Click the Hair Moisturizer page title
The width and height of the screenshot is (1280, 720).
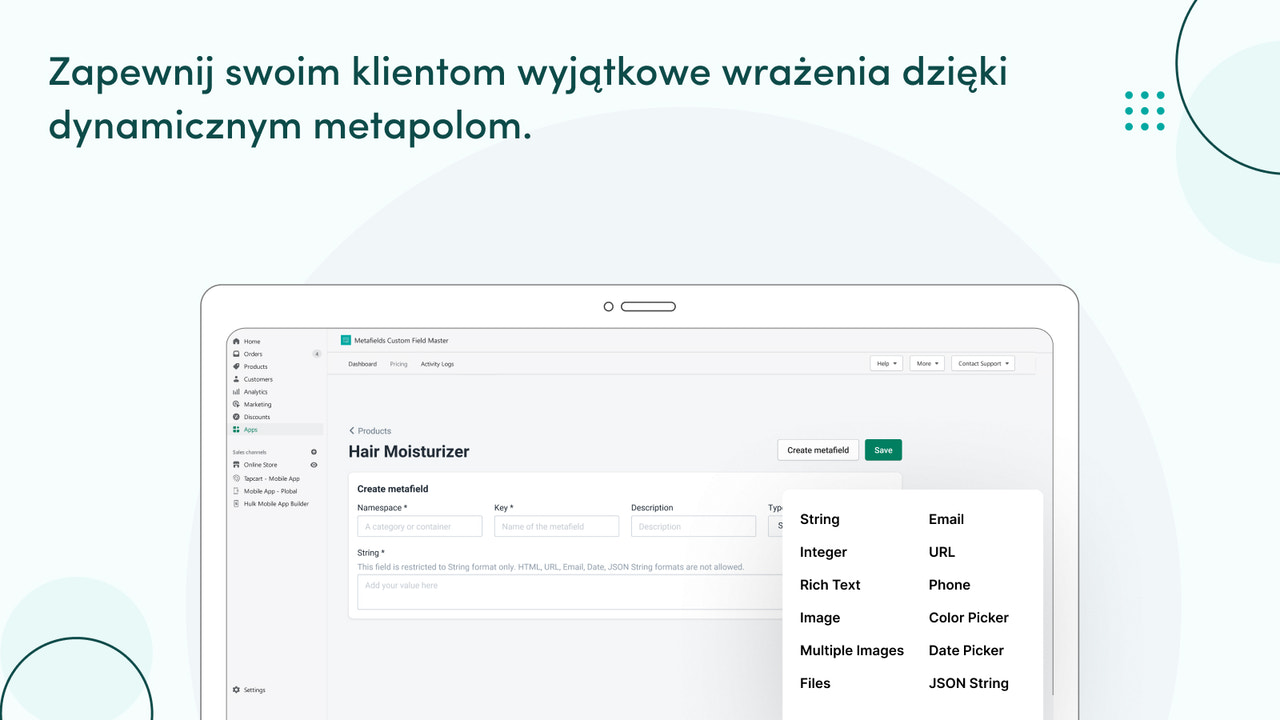pos(409,452)
